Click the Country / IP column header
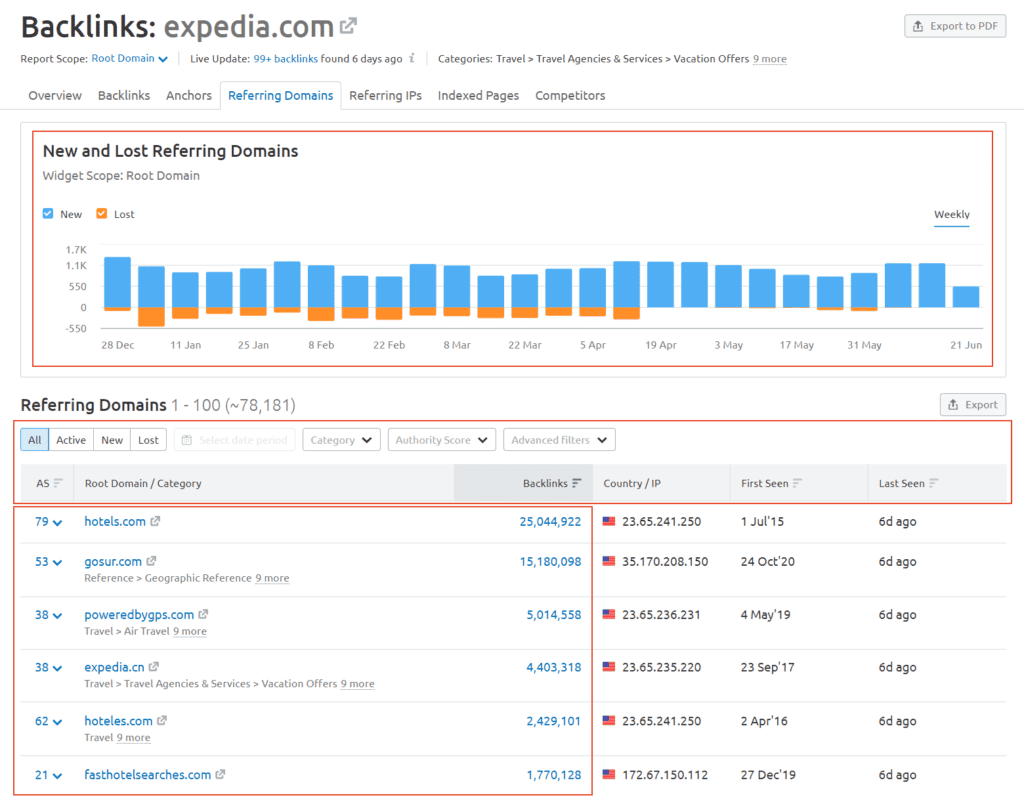This screenshot has width=1024, height=806. tap(632, 483)
